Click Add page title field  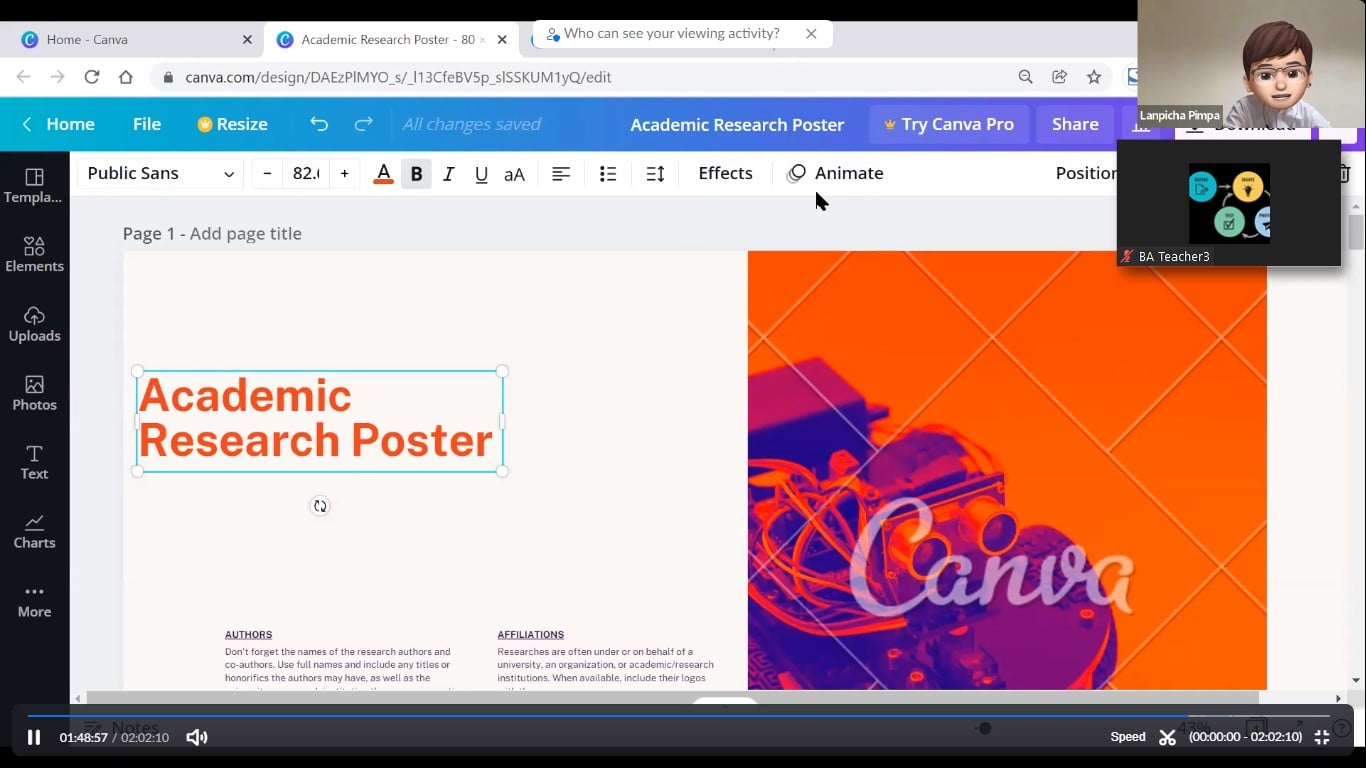click(x=246, y=234)
